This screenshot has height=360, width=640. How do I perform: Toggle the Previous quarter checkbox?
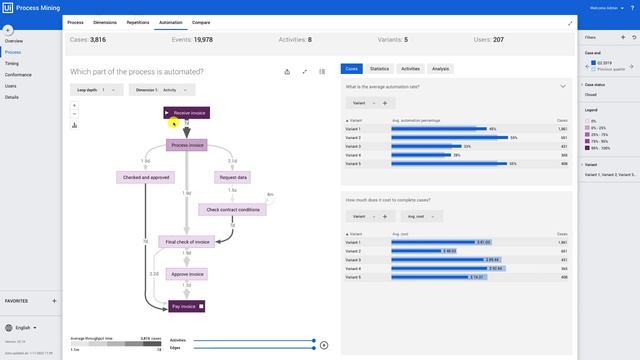click(x=593, y=69)
